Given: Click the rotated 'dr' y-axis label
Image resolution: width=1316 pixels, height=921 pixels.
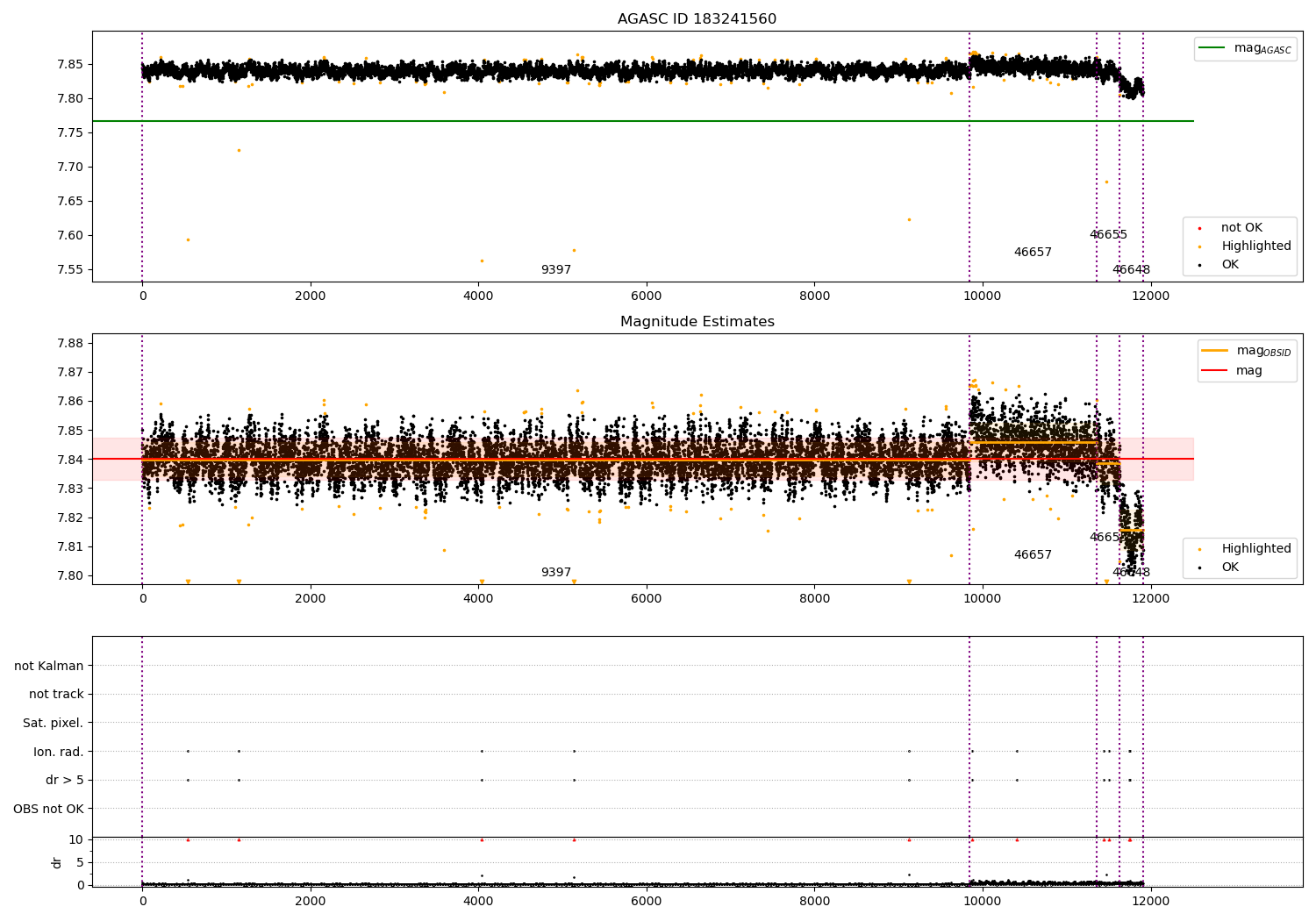Looking at the screenshot, I should click(x=57, y=862).
